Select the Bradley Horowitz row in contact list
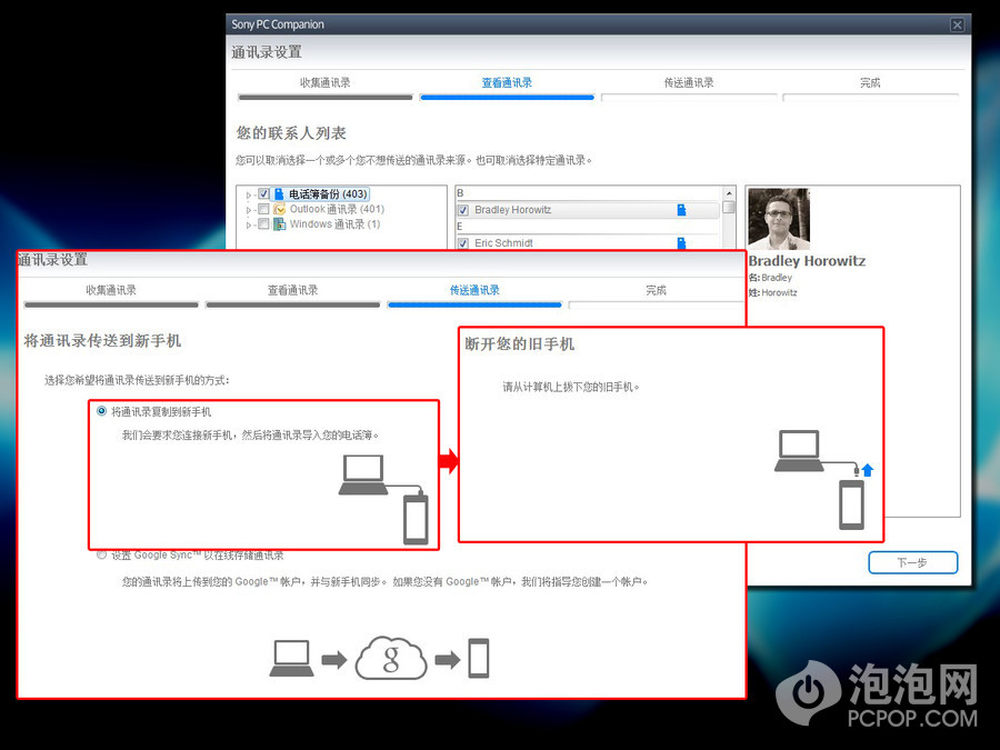 coord(587,210)
